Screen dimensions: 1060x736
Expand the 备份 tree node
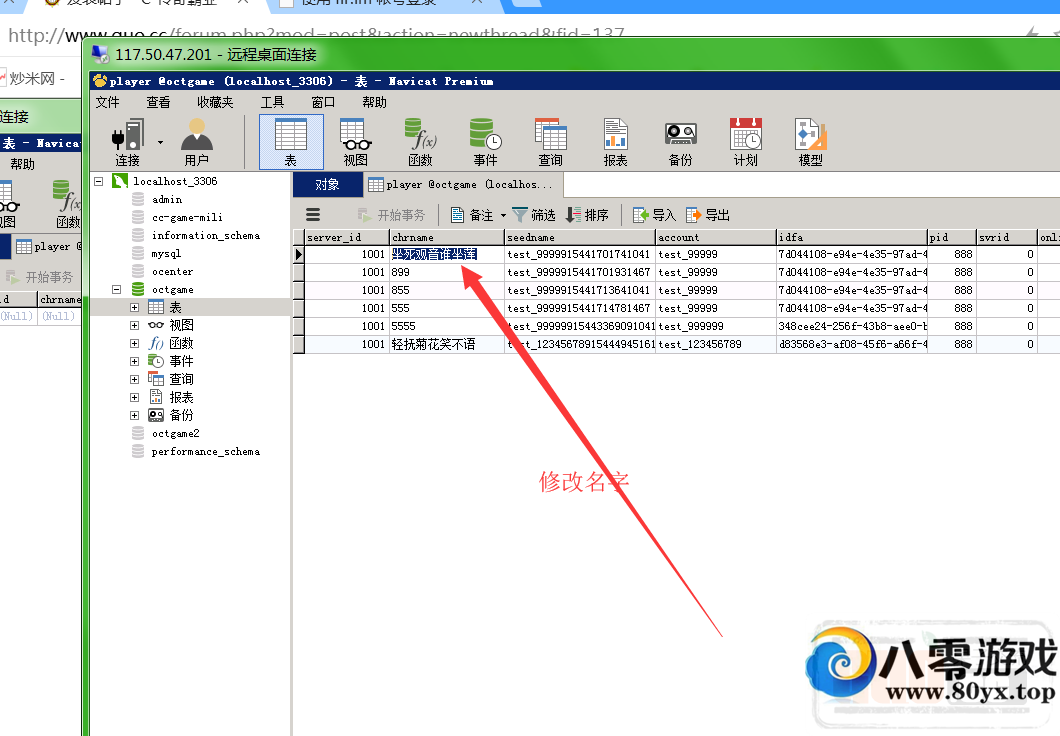tap(135, 416)
